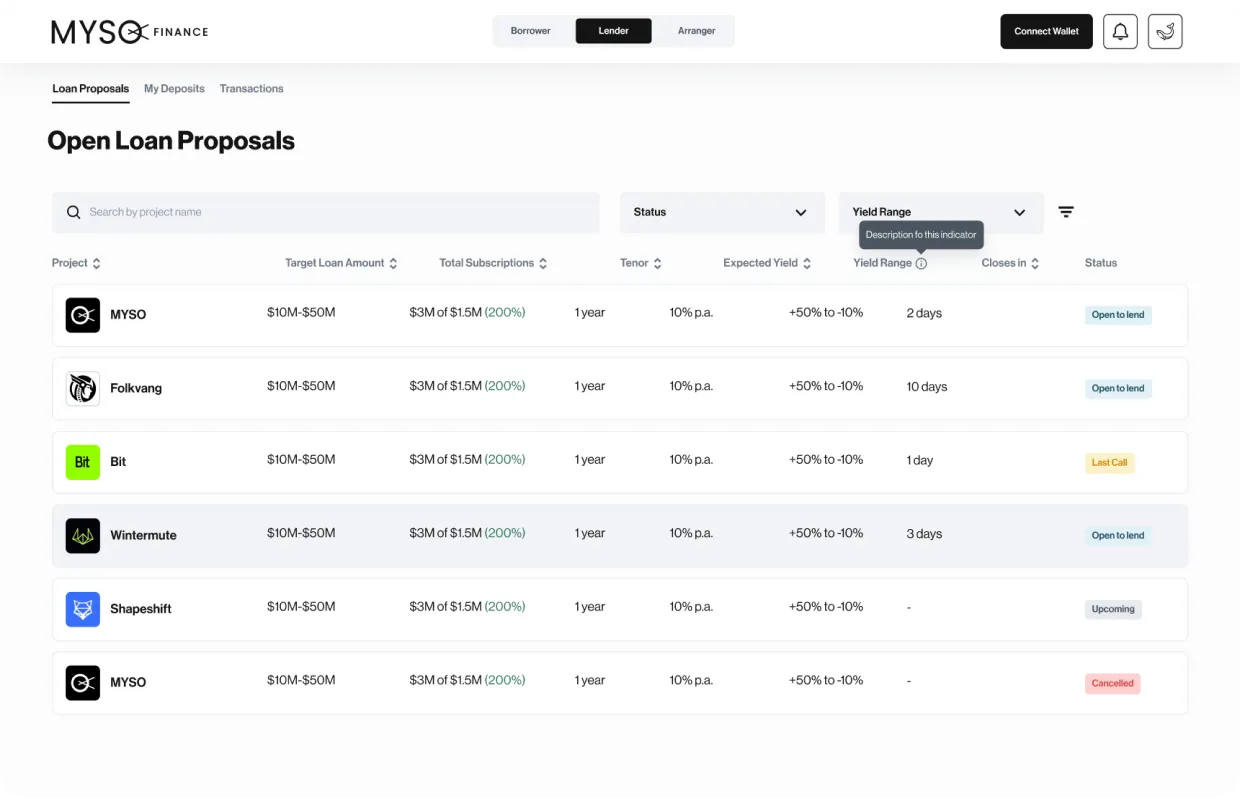Open the notifications bell icon
Screen dimensions: 1240x798
point(1120,31)
